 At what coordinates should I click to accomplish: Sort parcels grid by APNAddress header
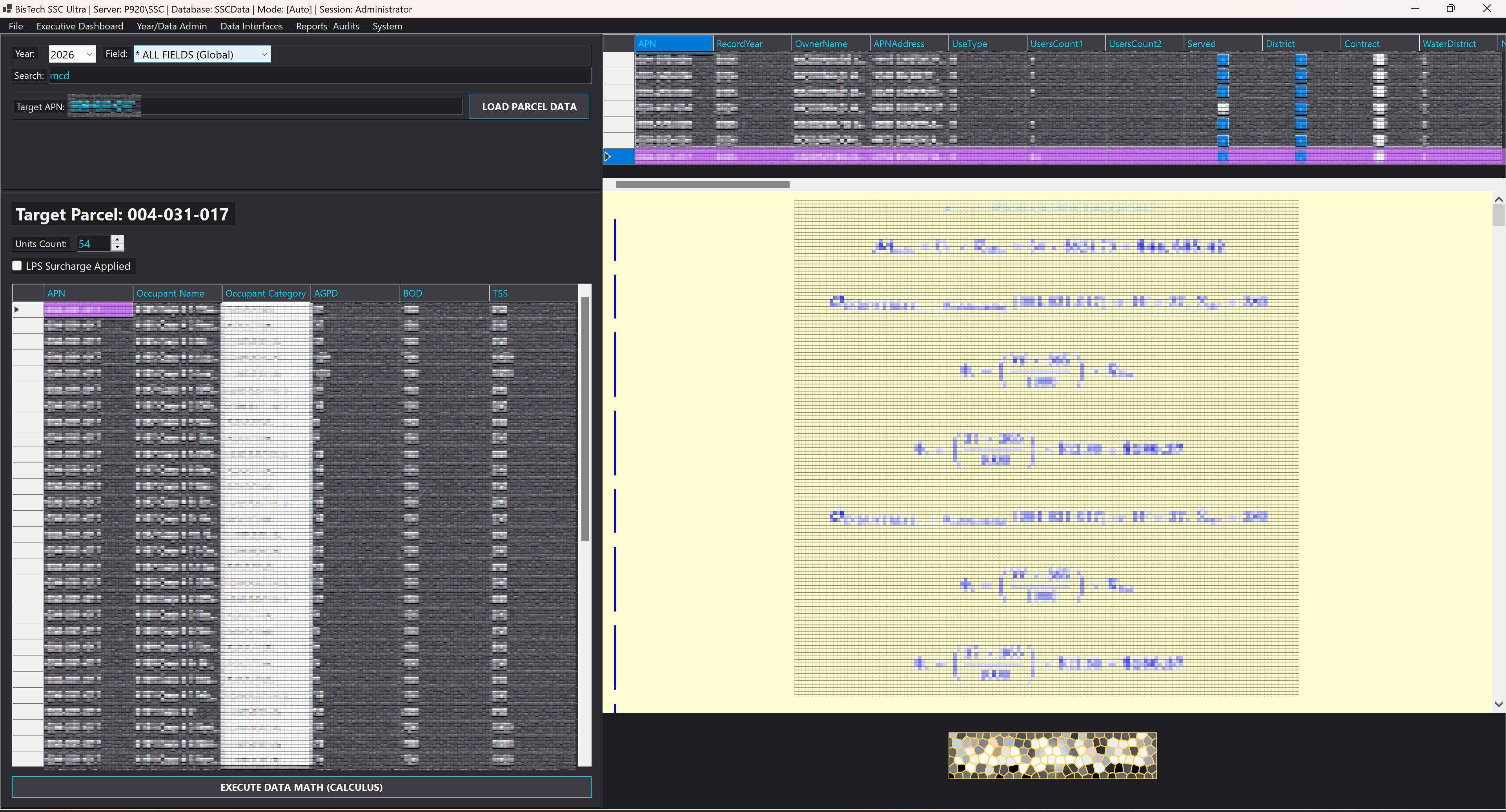point(909,43)
